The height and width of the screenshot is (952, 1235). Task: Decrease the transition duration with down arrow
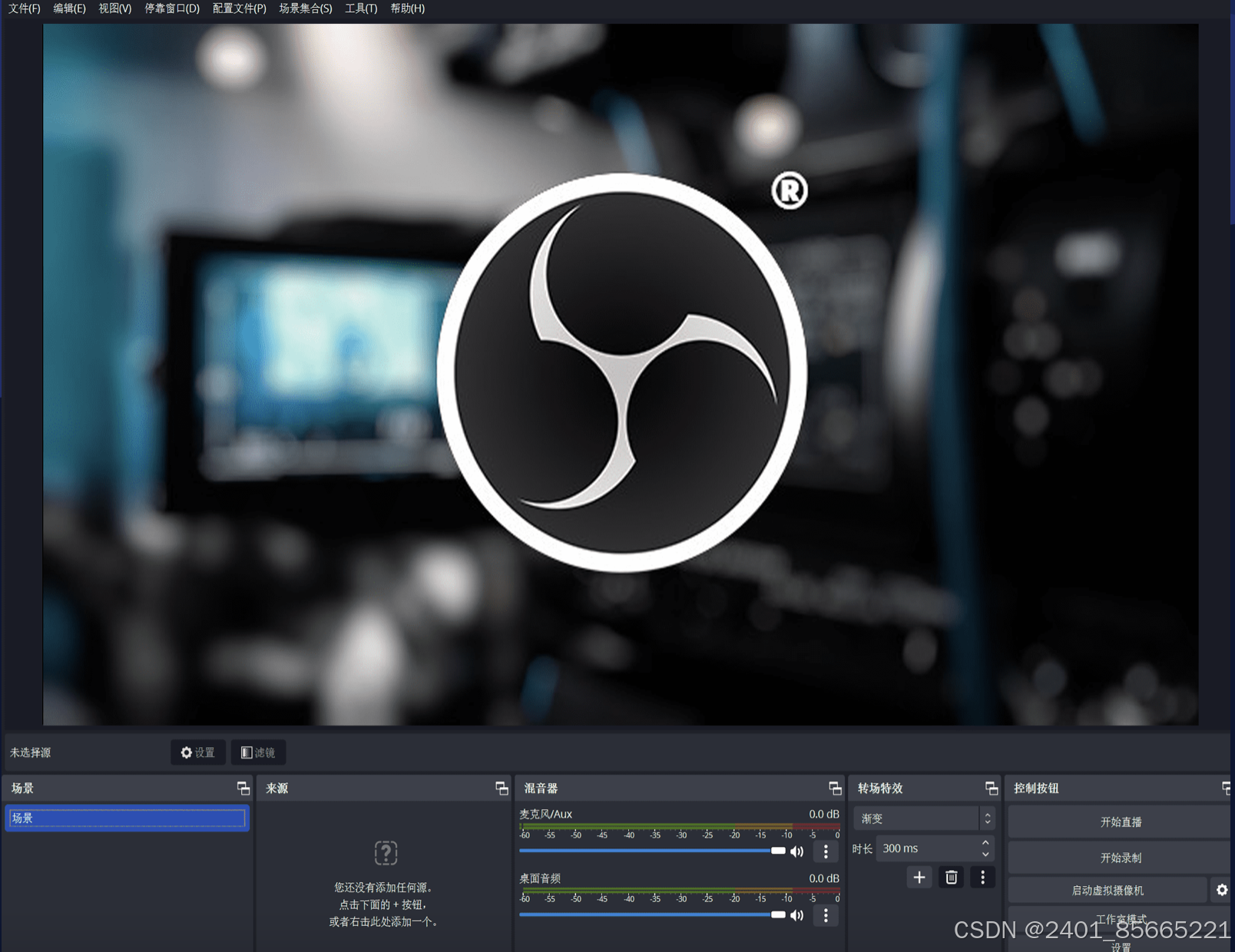(x=985, y=854)
